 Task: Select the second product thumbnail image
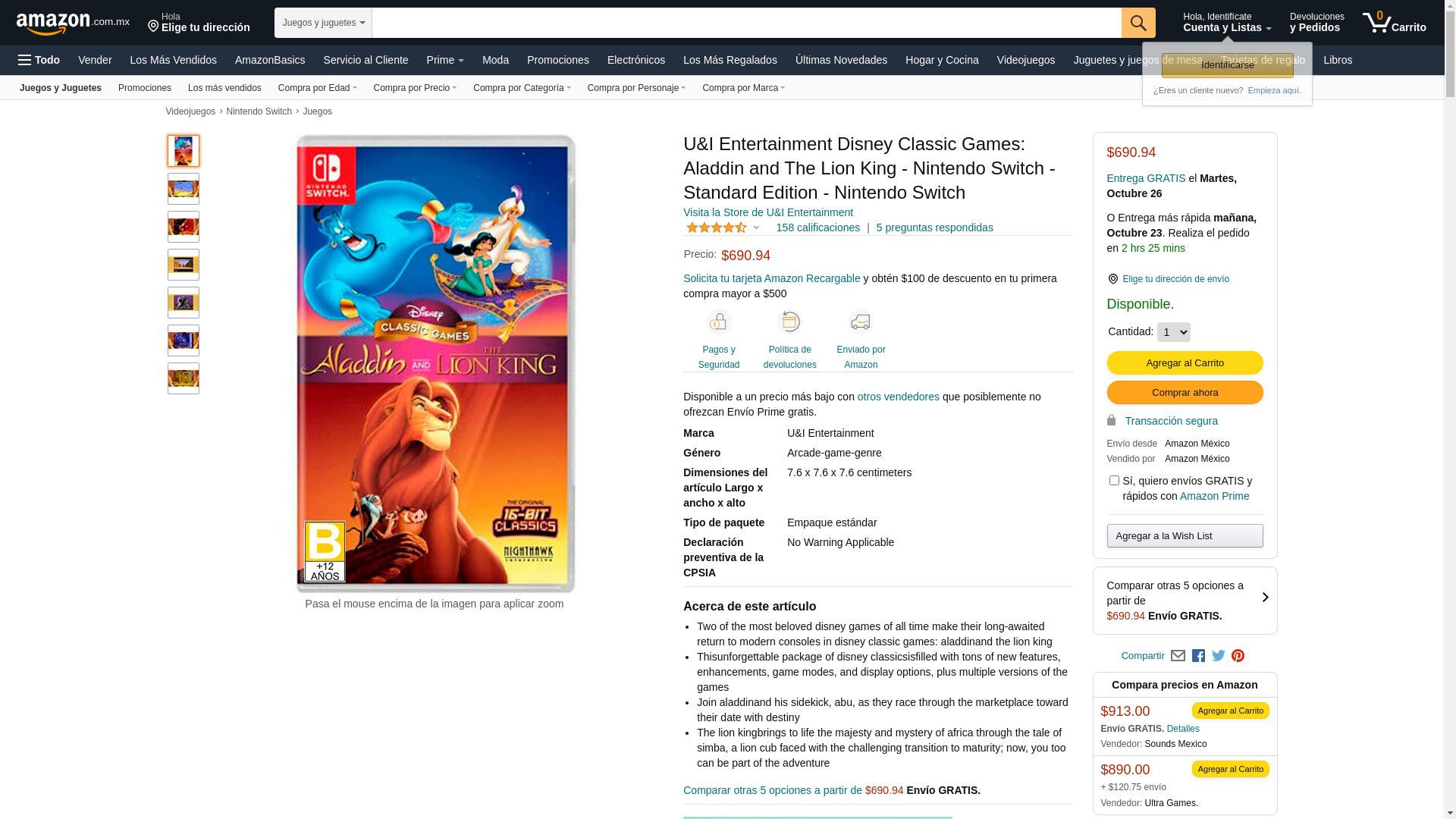click(184, 189)
